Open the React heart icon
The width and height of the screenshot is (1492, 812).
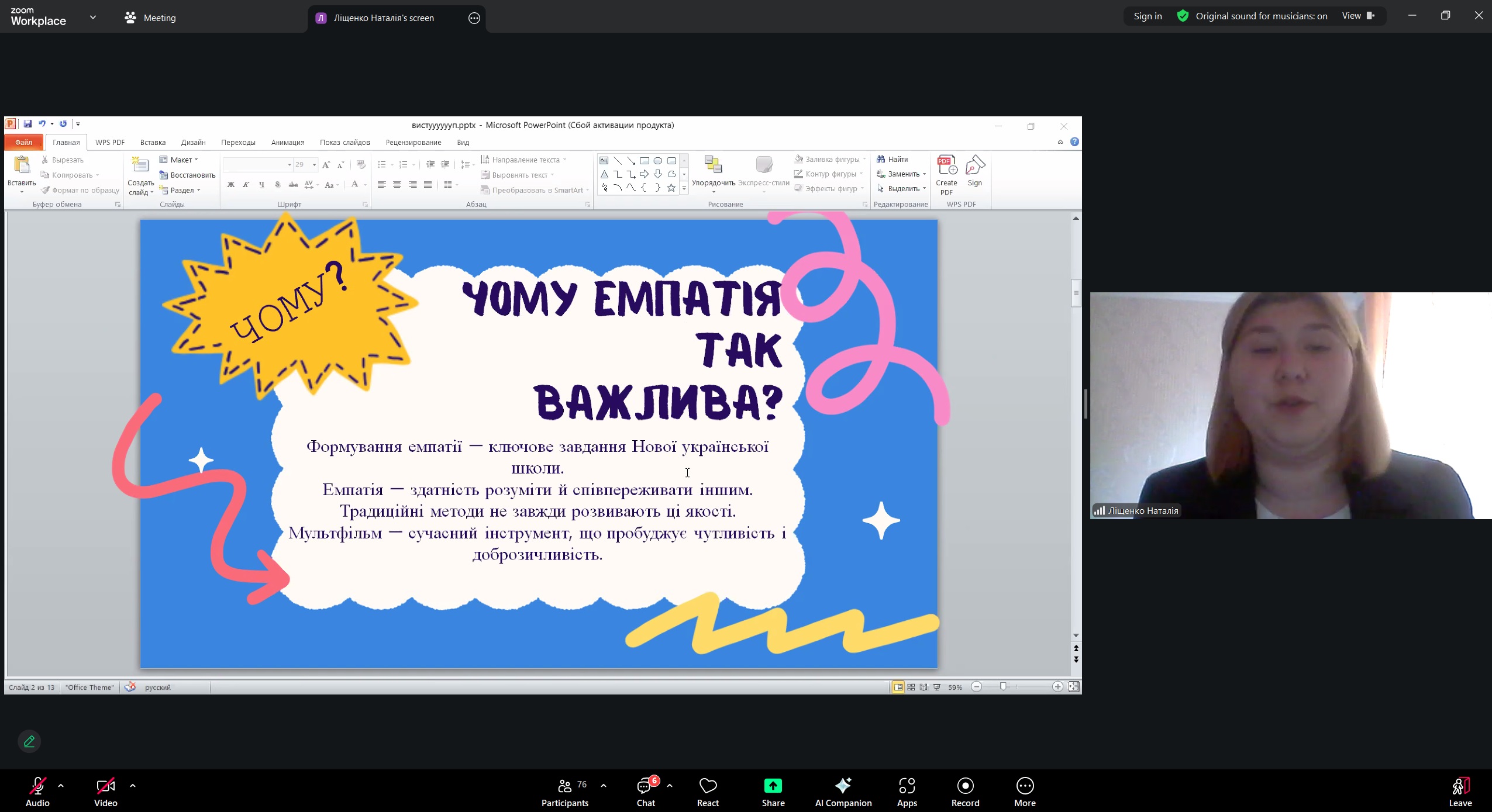(x=707, y=786)
